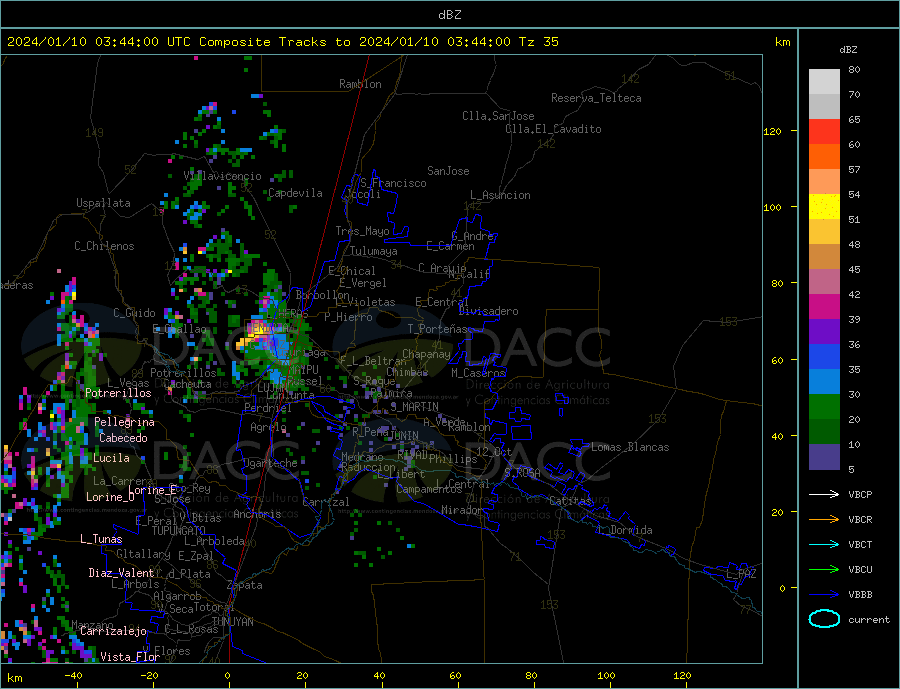
Task: Click the x-axis tick label '-40'
Action: tap(73, 676)
